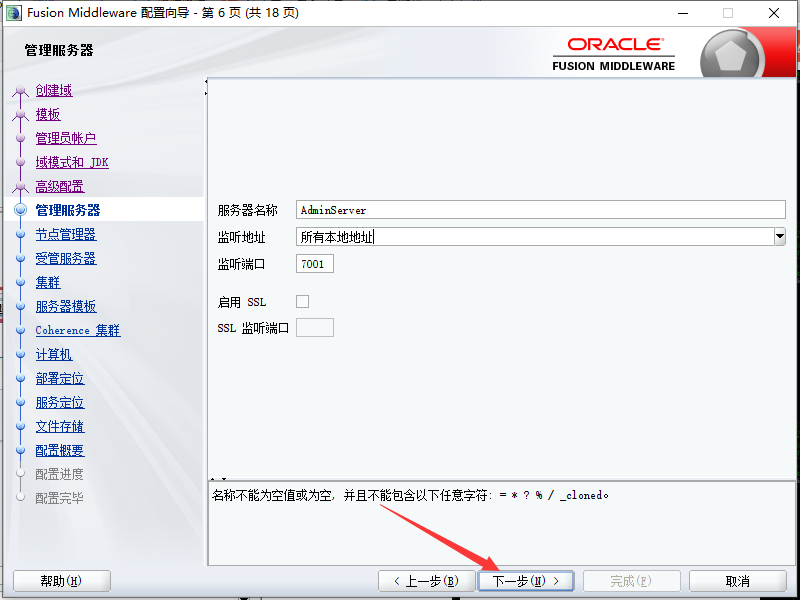This screenshot has height=600, width=800.
Task: Open the 计算机 step link
Action: [x=54, y=354]
